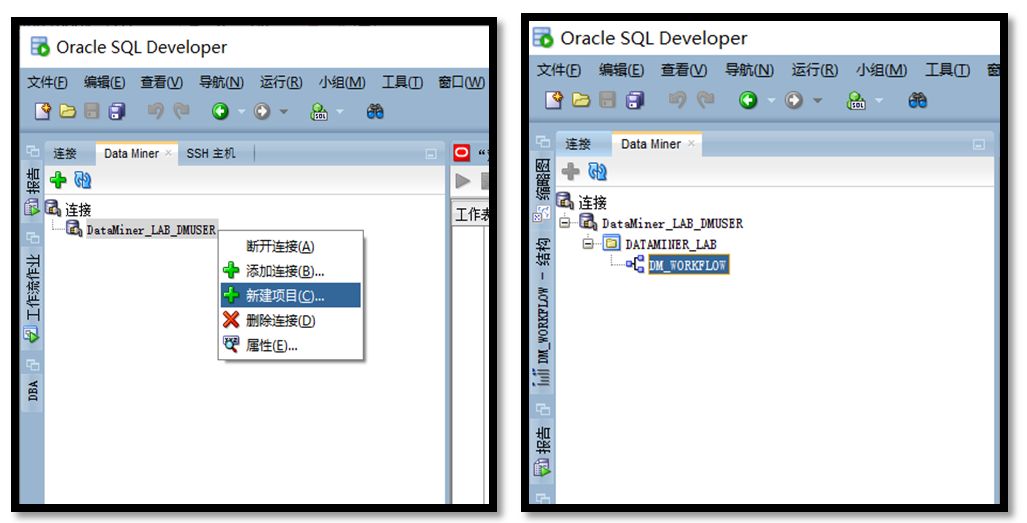Open Back arrow dropdown in right window
The height and width of the screenshot is (523, 1027).
click(771, 100)
